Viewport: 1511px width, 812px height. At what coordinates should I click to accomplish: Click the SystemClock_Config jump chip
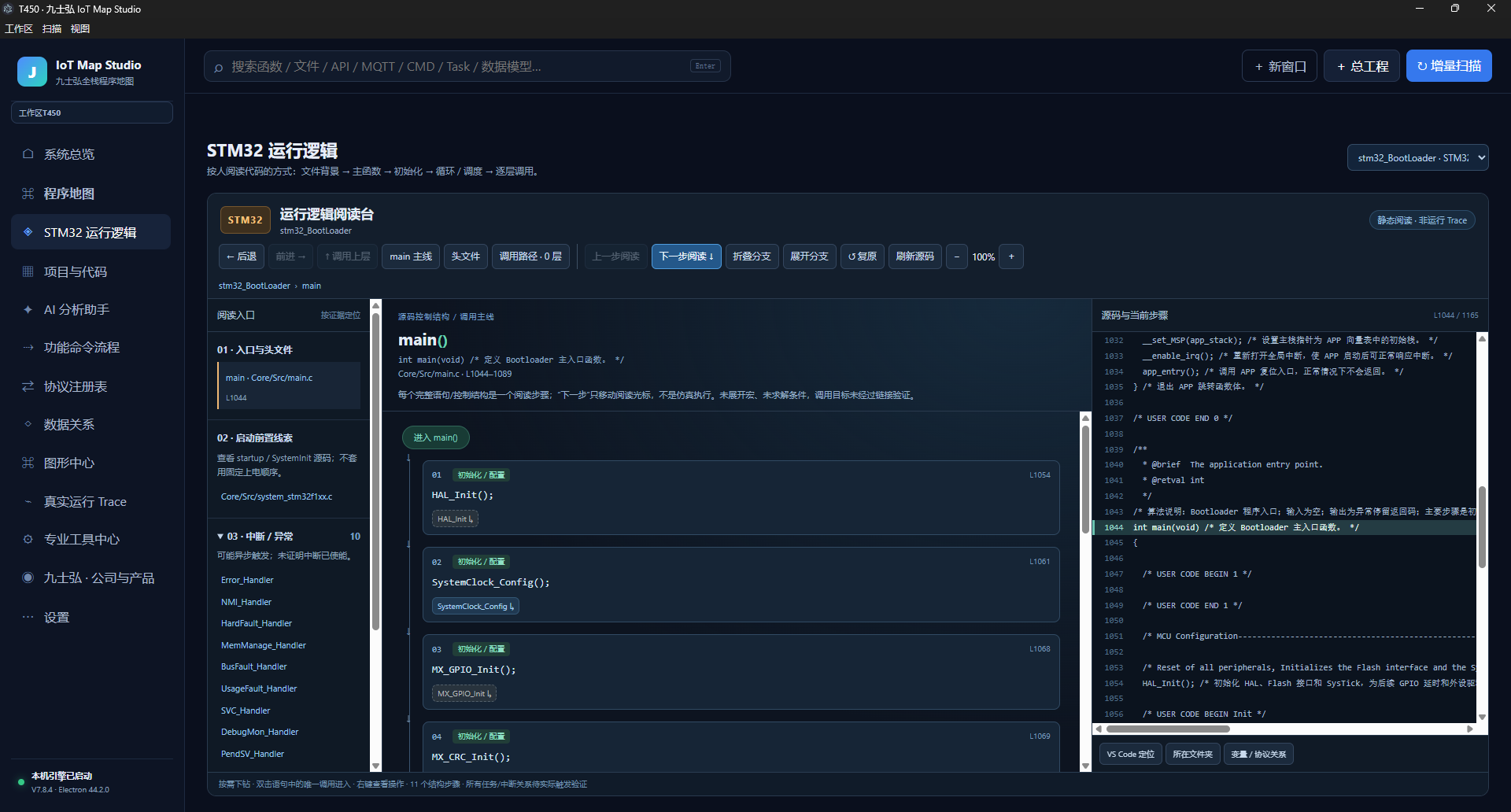(x=475, y=606)
